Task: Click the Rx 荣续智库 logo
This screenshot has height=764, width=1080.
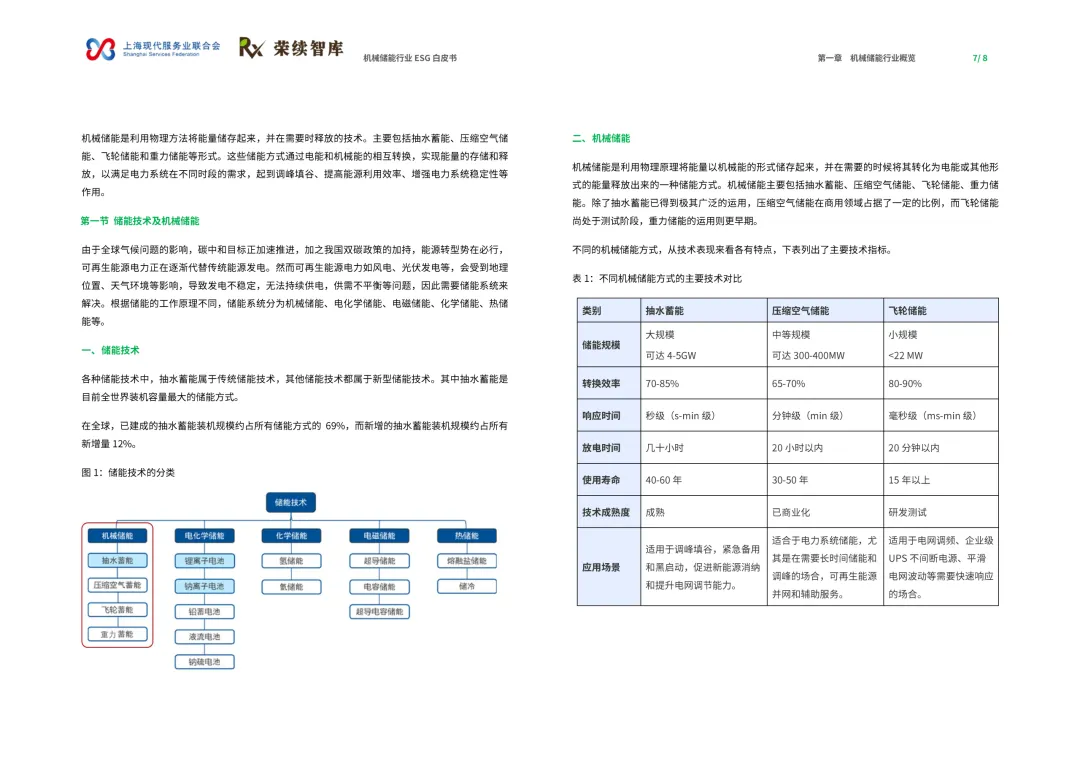Action: [291, 48]
